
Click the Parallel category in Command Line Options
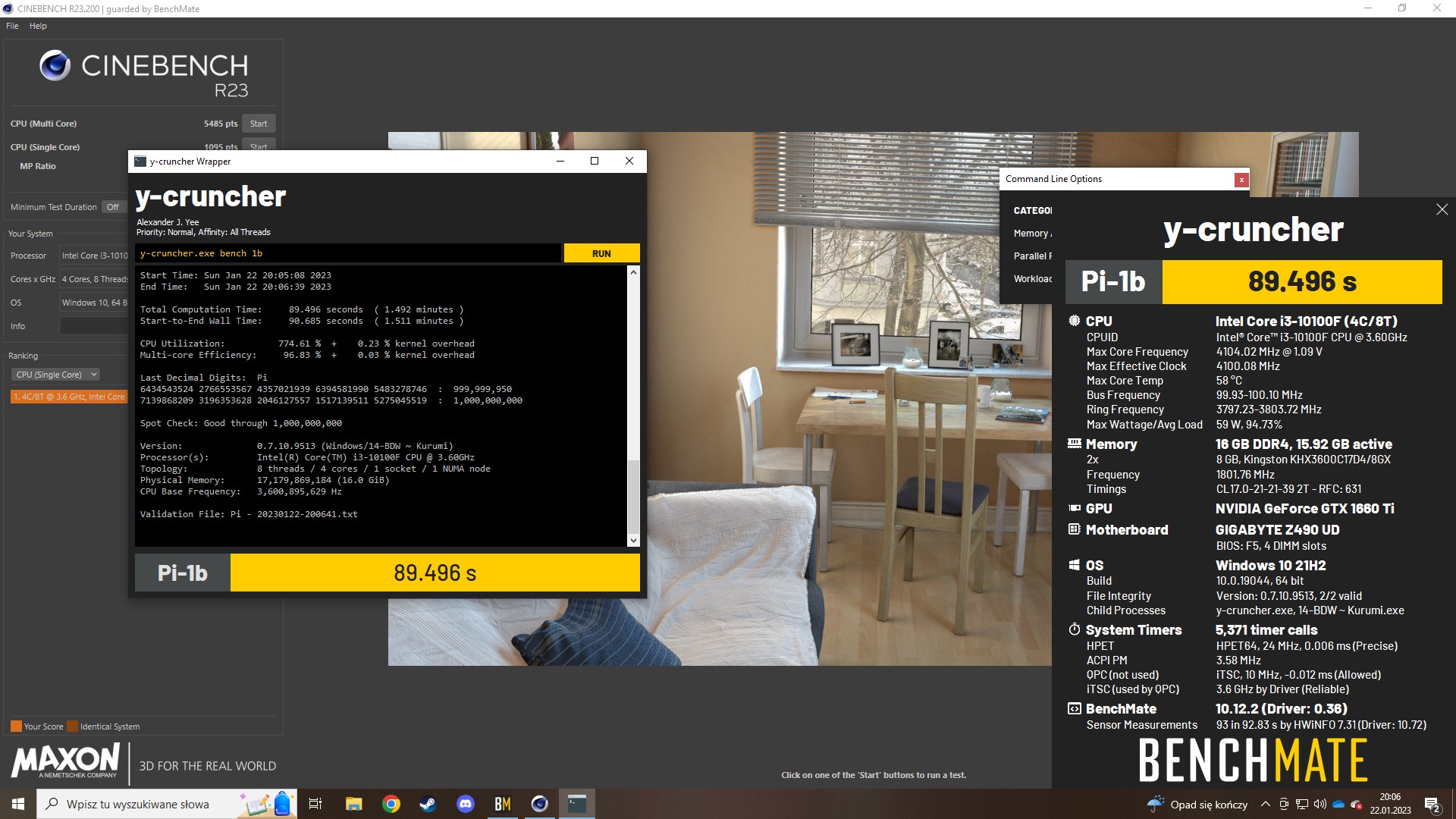[x=1032, y=256]
